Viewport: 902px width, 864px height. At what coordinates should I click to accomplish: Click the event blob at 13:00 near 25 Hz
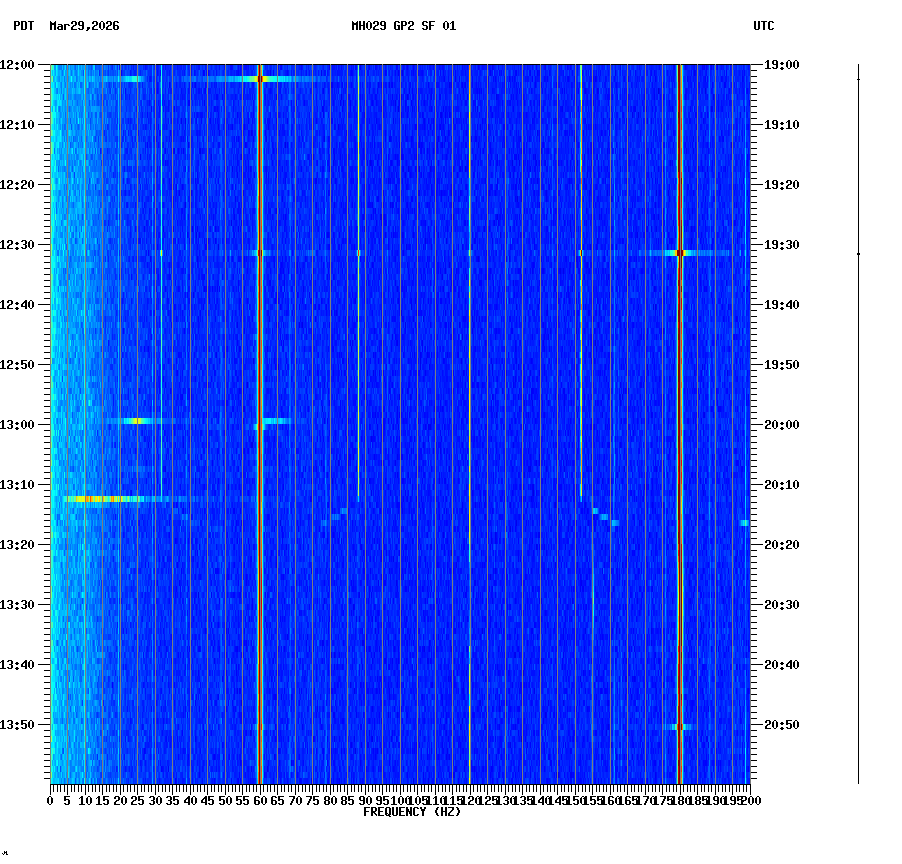135,422
